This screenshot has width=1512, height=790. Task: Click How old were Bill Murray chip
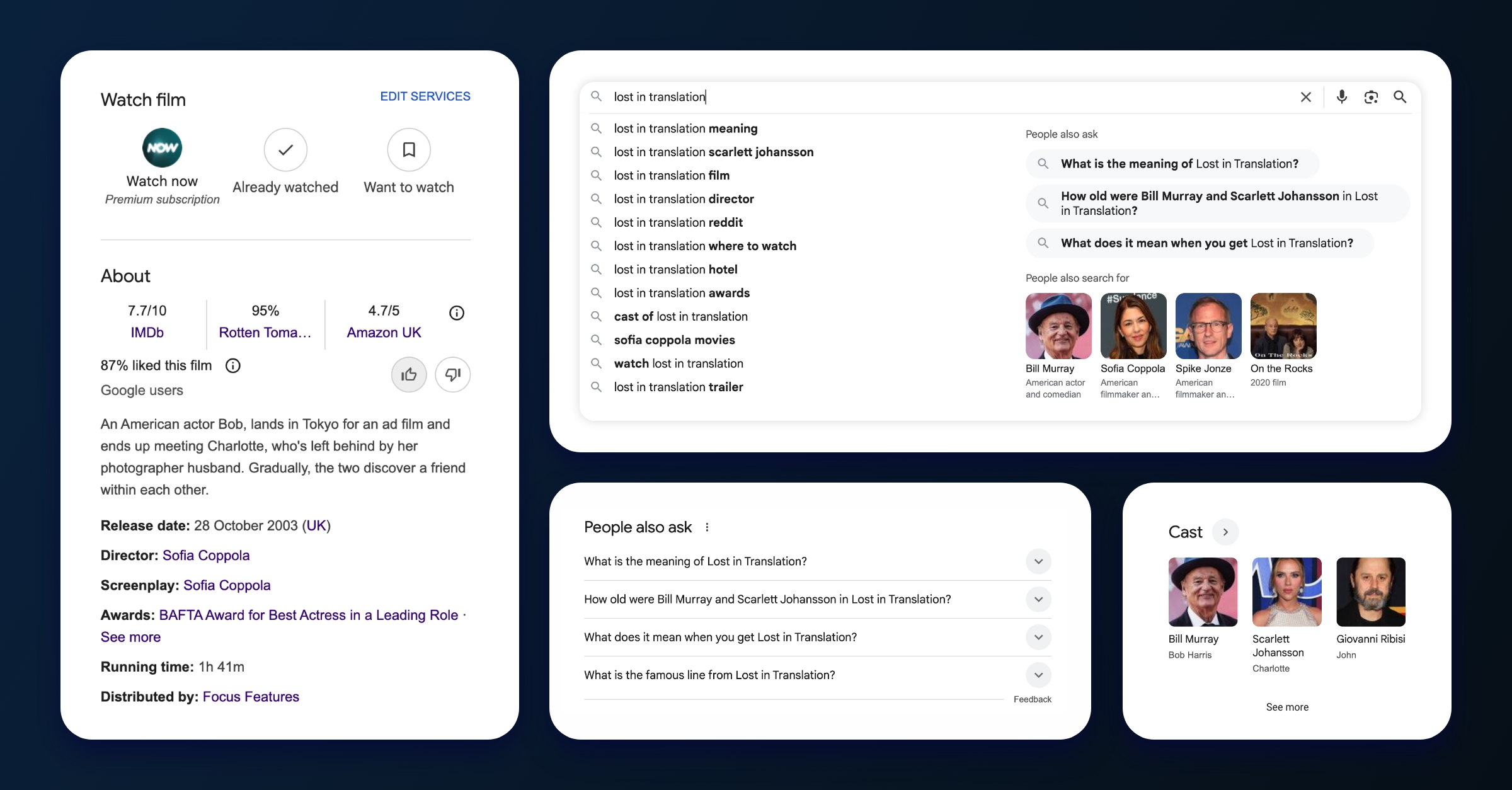click(1218, 203)
